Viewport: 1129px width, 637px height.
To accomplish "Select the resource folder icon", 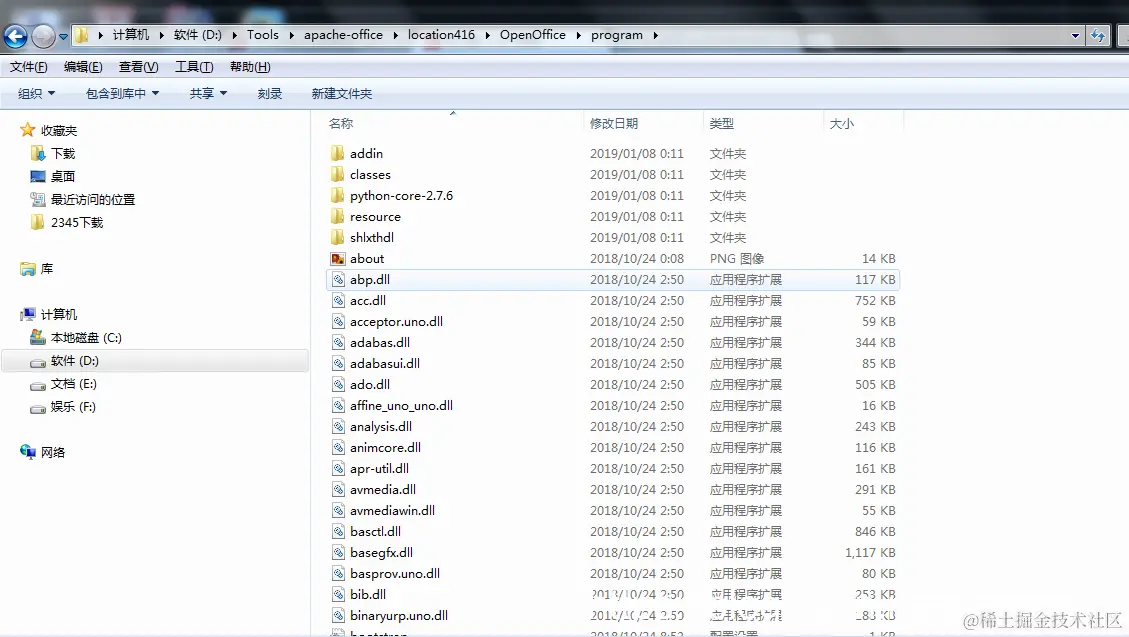I will pos(338,216).
